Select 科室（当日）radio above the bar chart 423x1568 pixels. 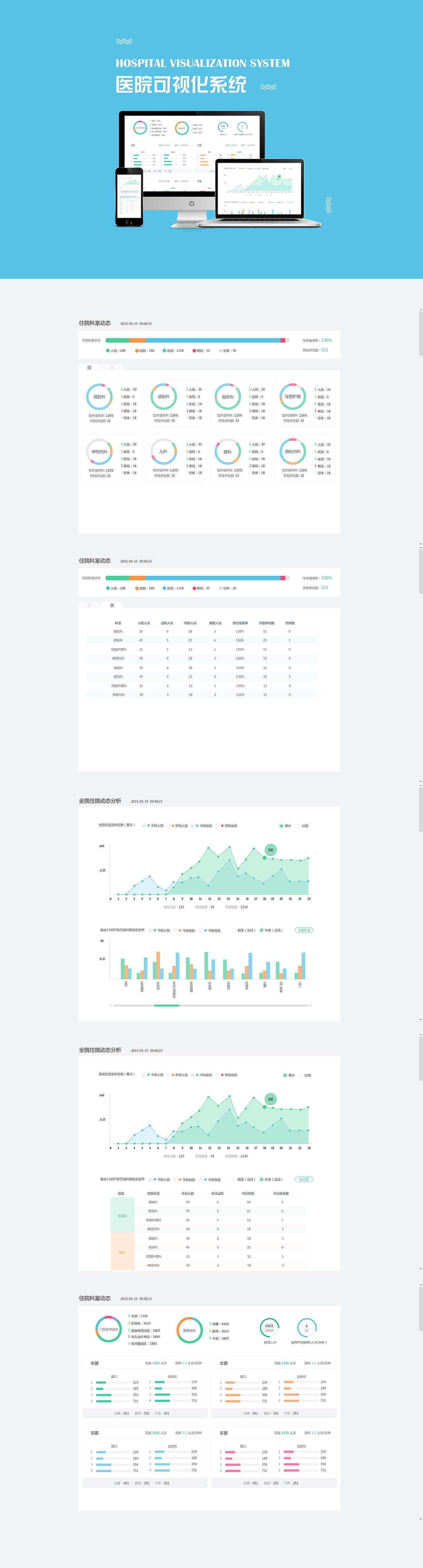[x=262, y=930]
